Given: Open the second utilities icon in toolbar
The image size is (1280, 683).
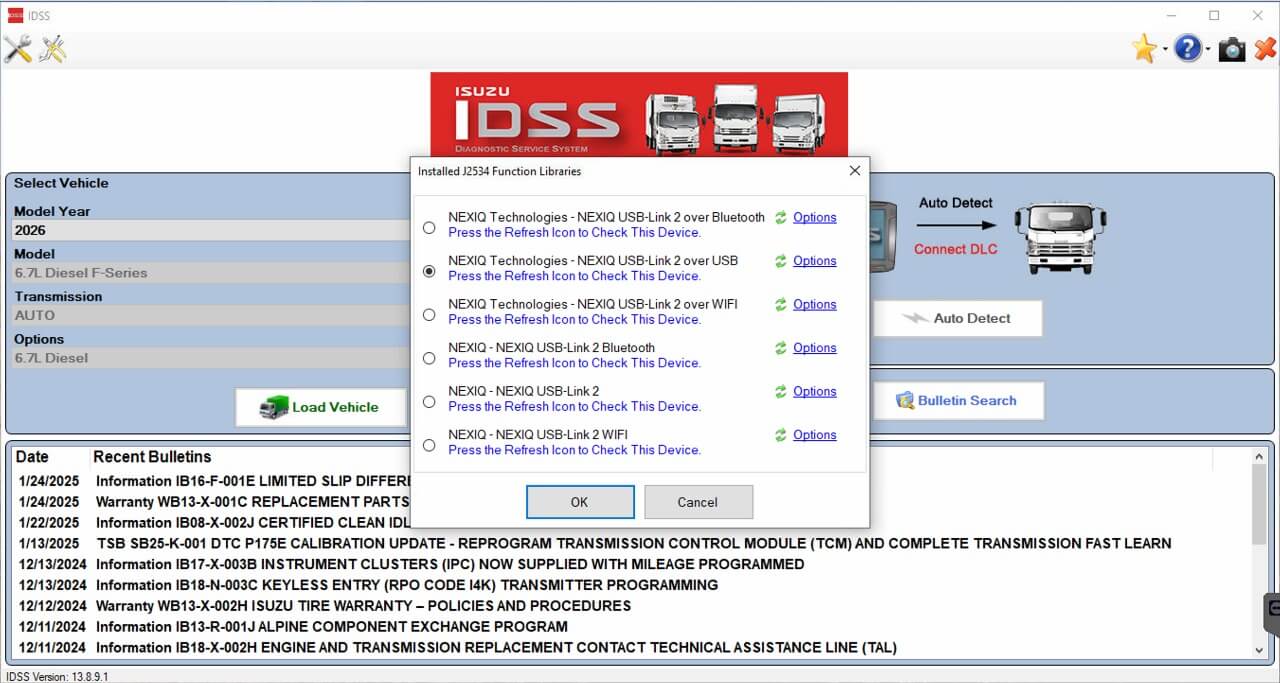Looking at the screenshot, I should 52,48.
